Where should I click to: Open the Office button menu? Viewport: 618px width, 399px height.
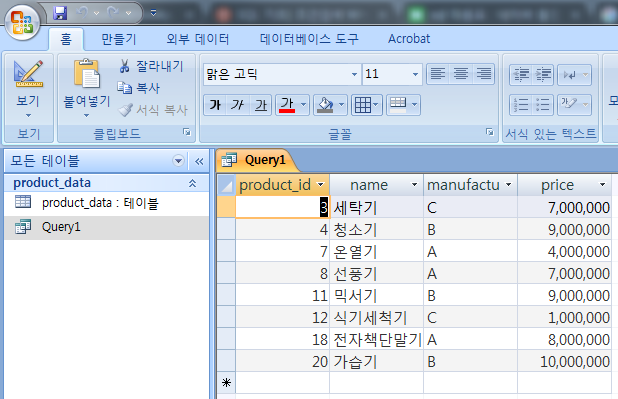click(22, 22)
